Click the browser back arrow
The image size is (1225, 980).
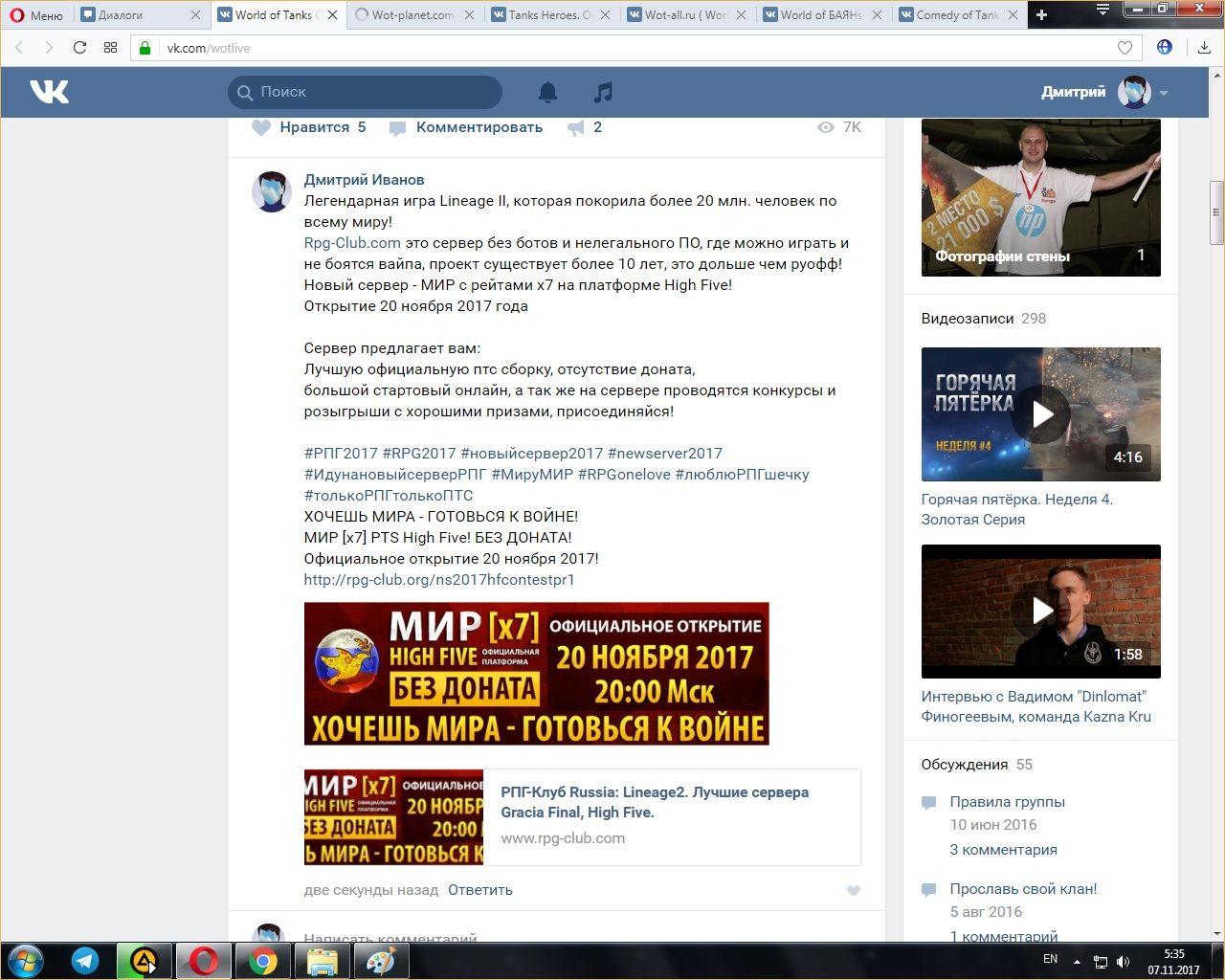tap(18, 48)
